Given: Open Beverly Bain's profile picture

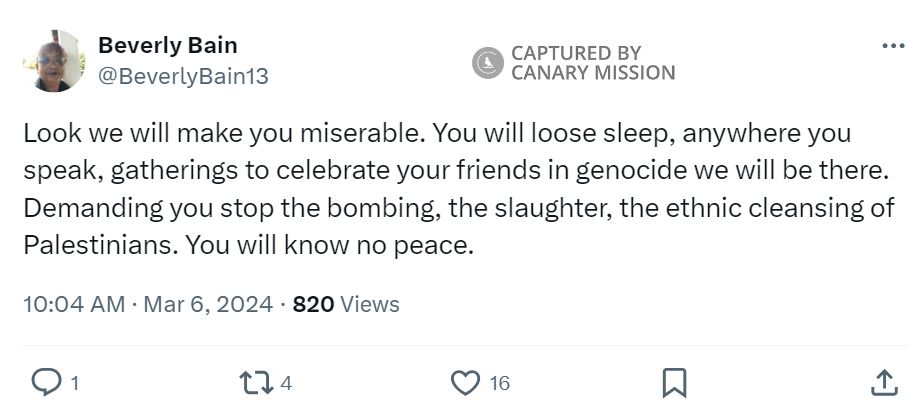Looking at the screenshot, I should click(x=53, y=61).
